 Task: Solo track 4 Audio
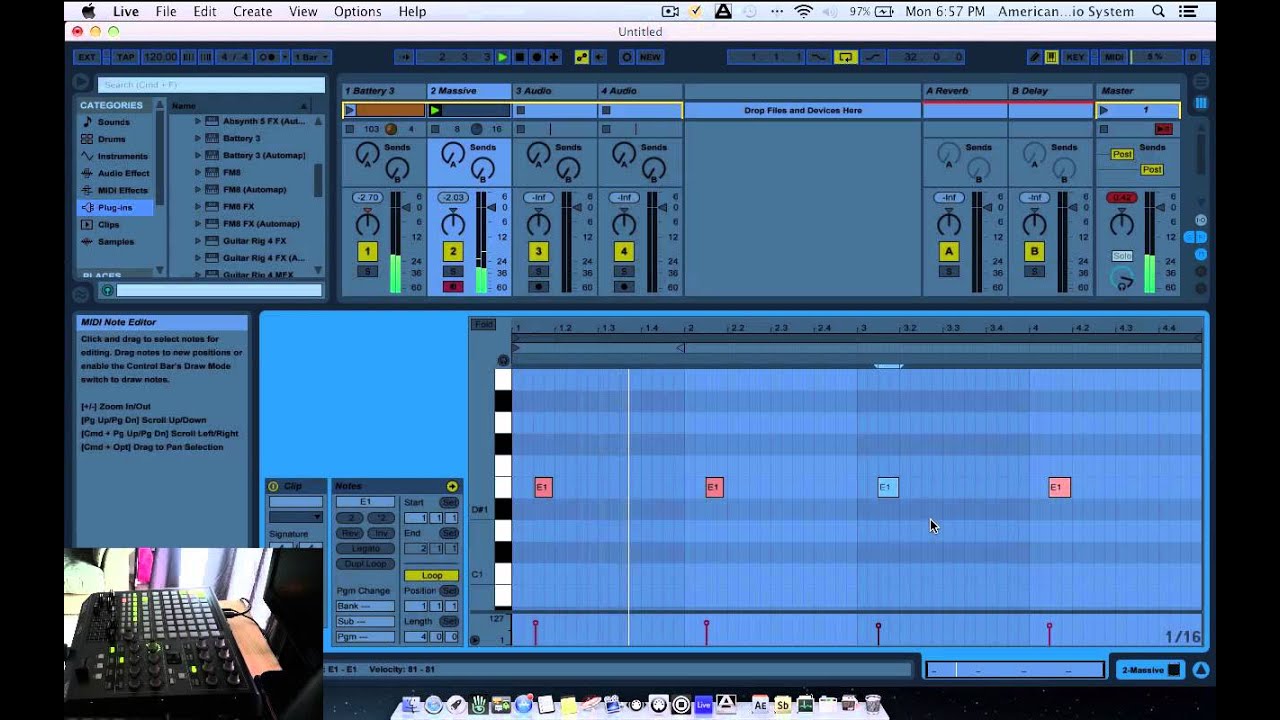click(624, 272)
